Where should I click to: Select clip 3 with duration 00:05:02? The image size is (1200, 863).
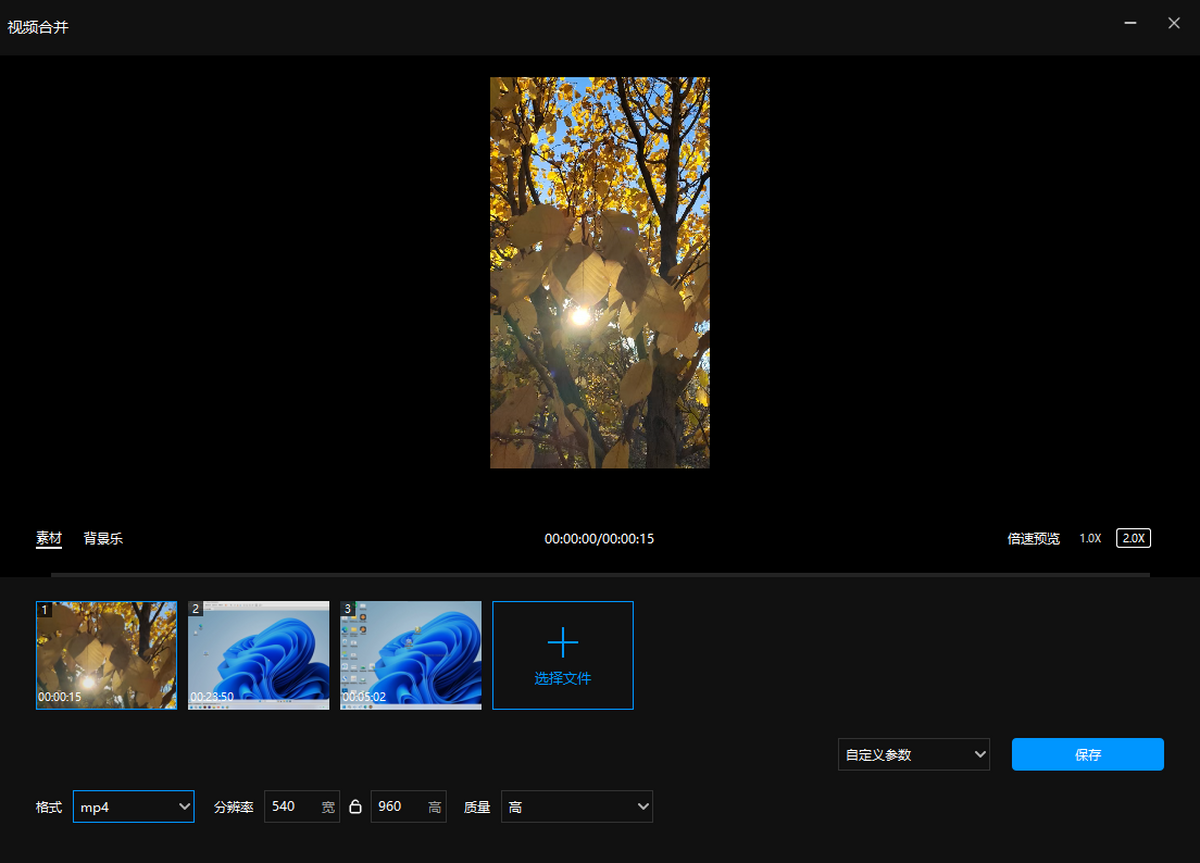(411, 655)
